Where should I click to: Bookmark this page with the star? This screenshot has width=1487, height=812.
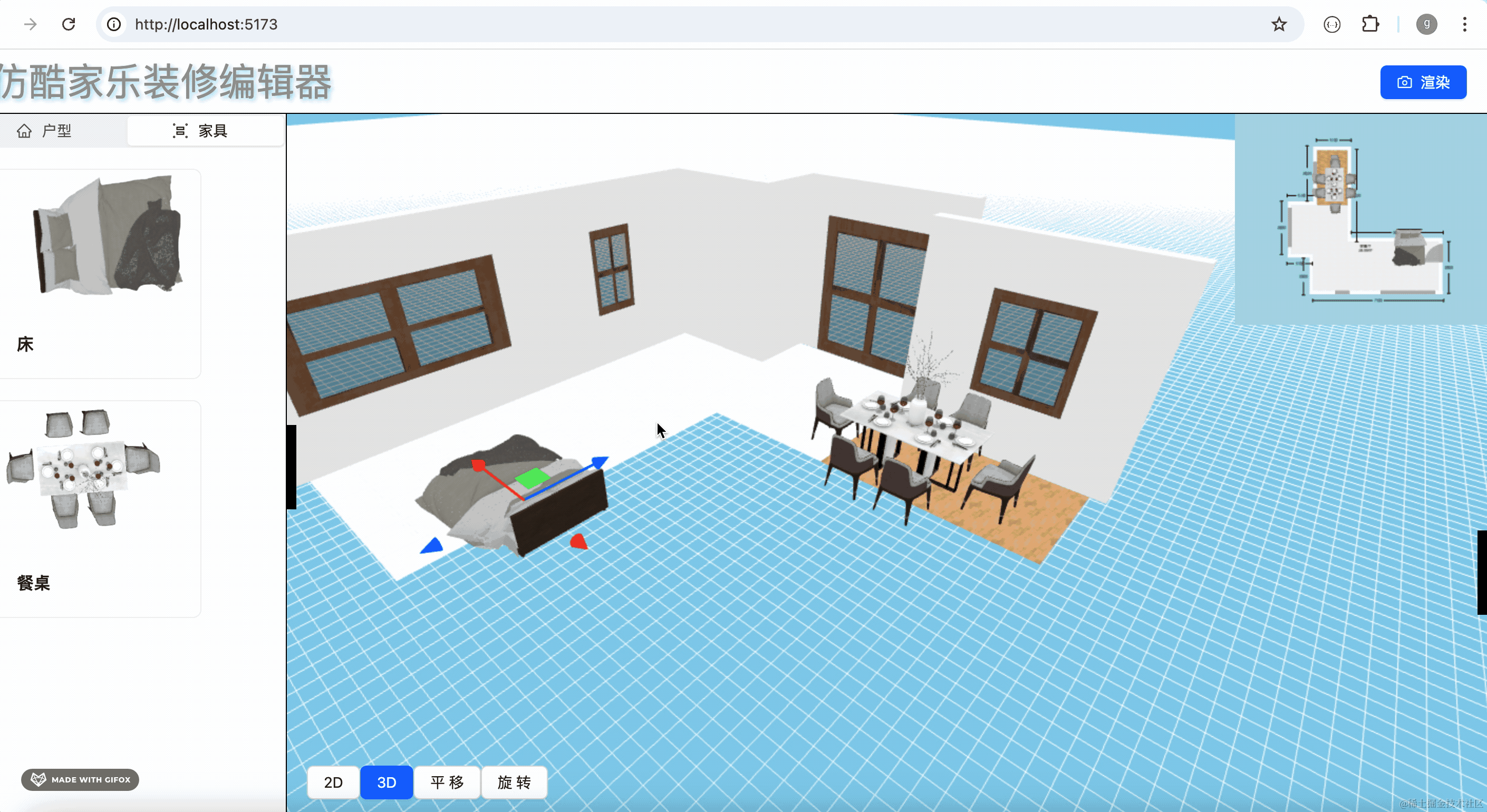pyautogui.click(x=1279, y=24)
